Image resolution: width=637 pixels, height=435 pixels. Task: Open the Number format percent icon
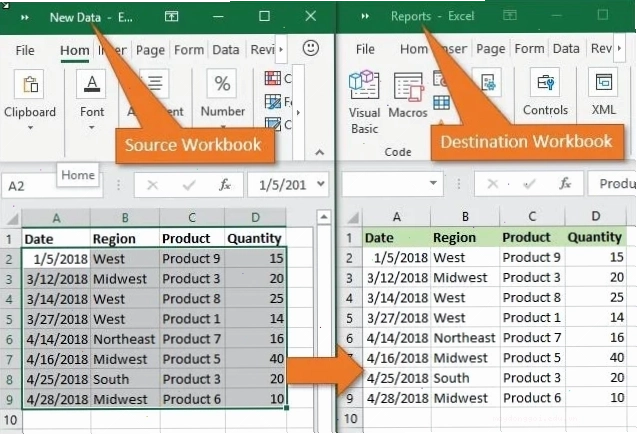[222, 83]
